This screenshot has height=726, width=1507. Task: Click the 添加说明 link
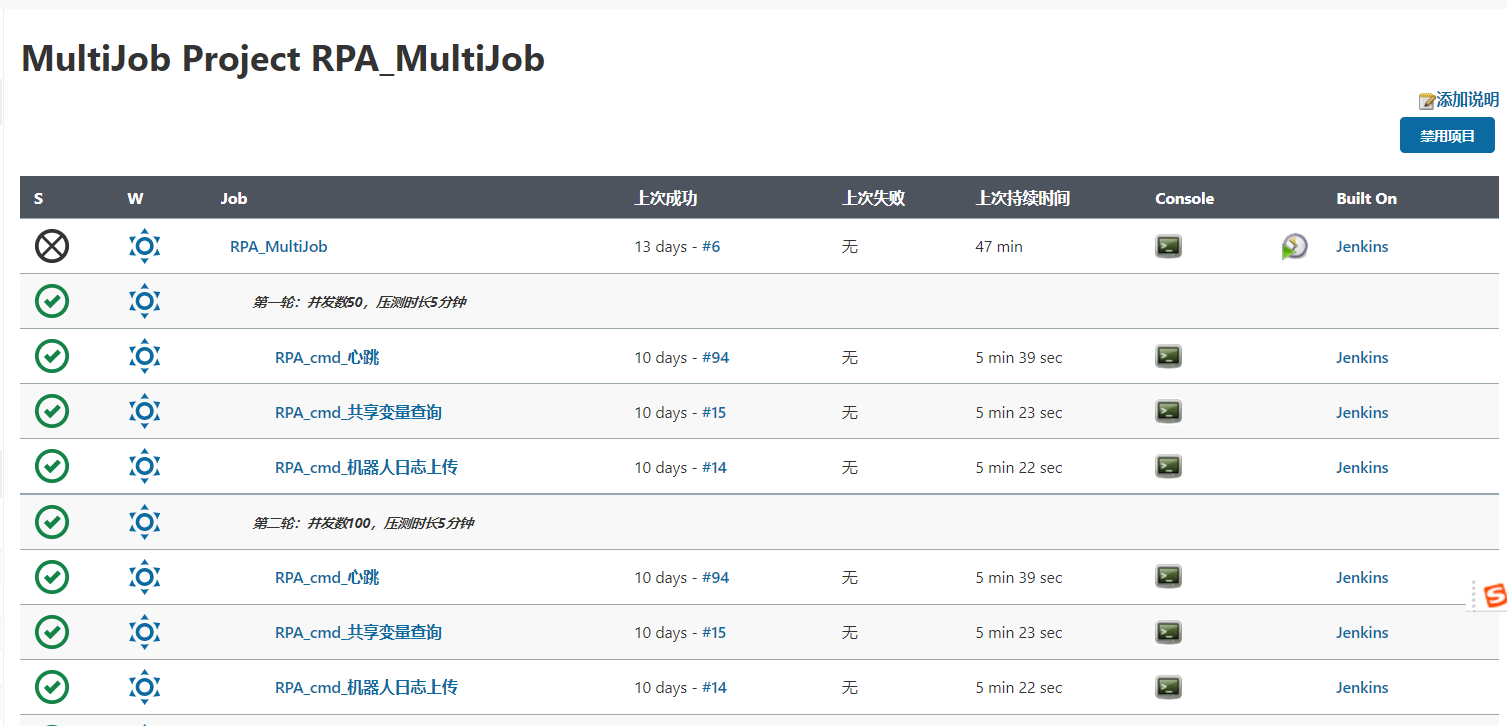1465,100
